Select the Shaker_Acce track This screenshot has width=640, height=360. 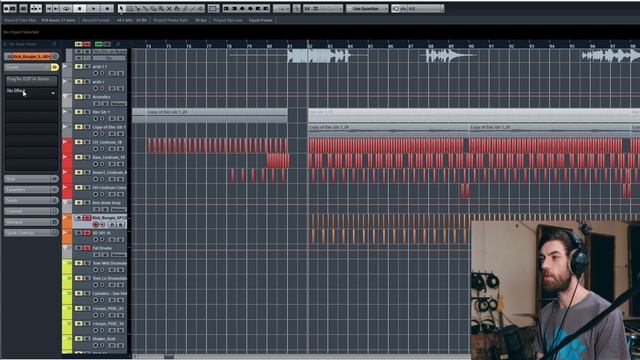pyautogui.click(x=104, y=339)
